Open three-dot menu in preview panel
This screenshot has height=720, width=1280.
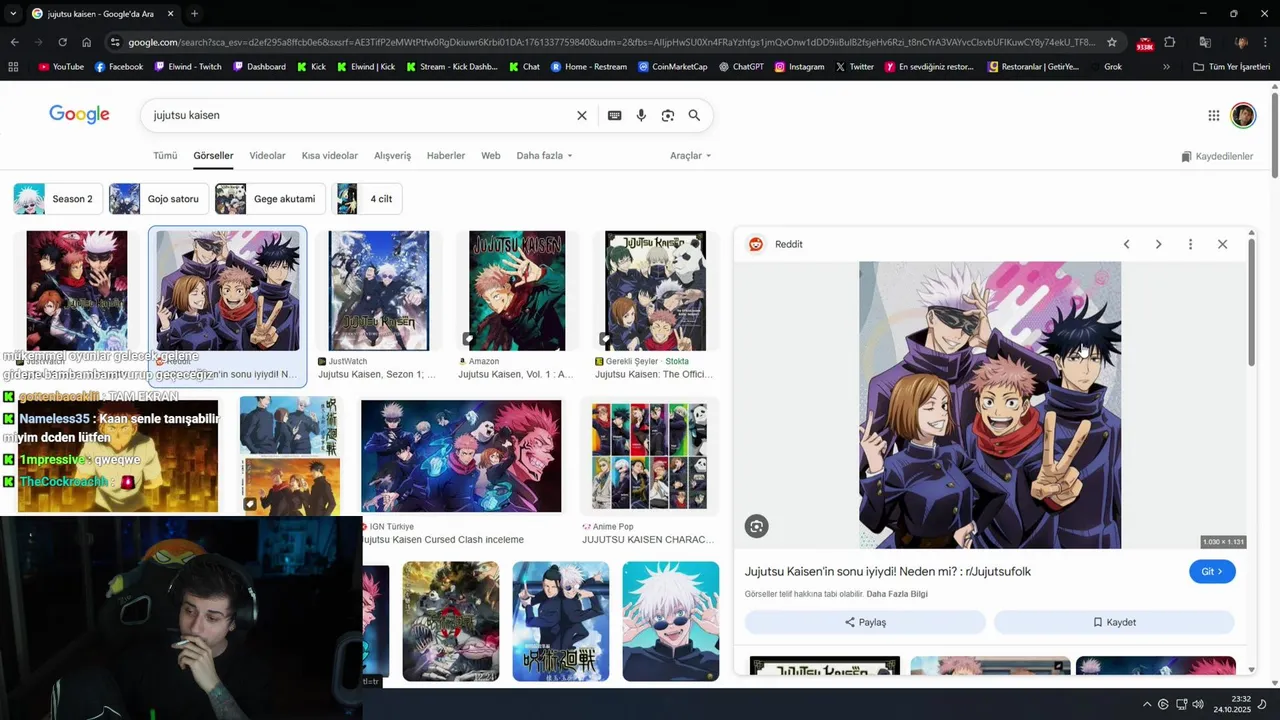point(1190,244)
